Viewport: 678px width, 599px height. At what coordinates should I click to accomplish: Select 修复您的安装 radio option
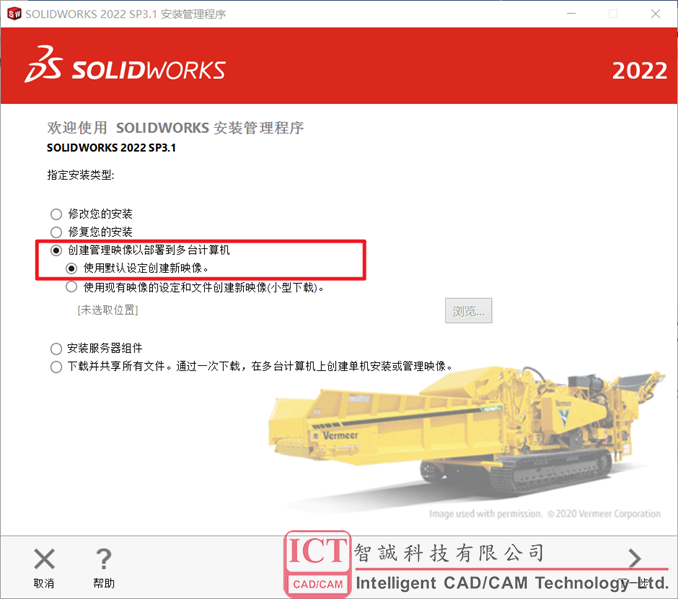pyautogui.click(x=56, y=232)
